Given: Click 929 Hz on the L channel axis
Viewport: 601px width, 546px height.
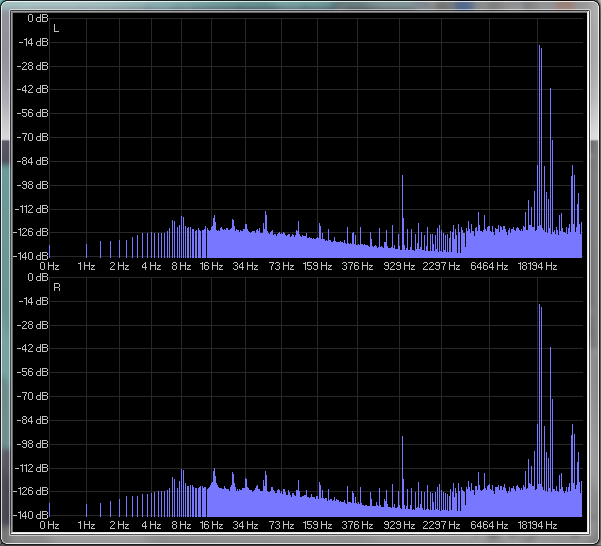Looking at the screenshot, I should [399, 266].
